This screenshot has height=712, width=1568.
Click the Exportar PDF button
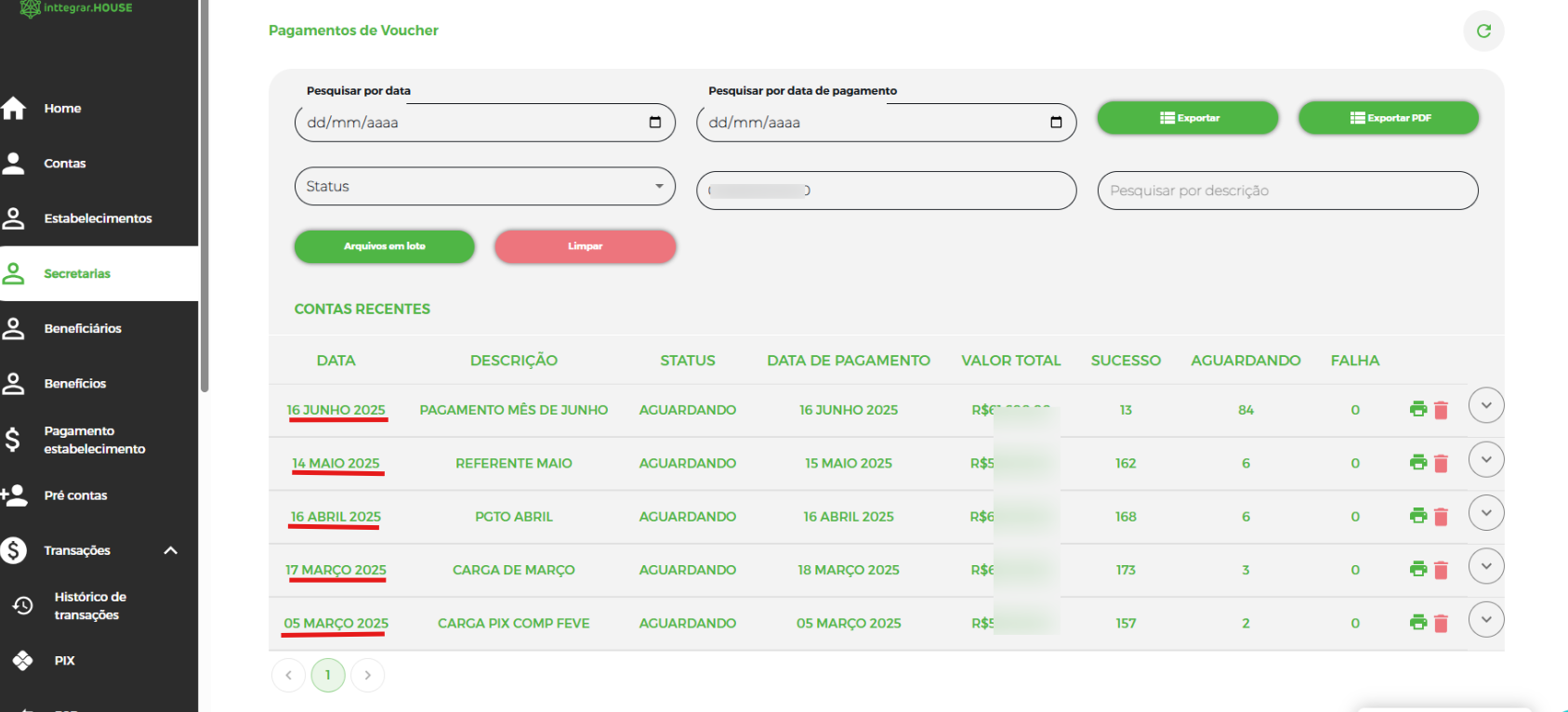tap(1388, 118)
